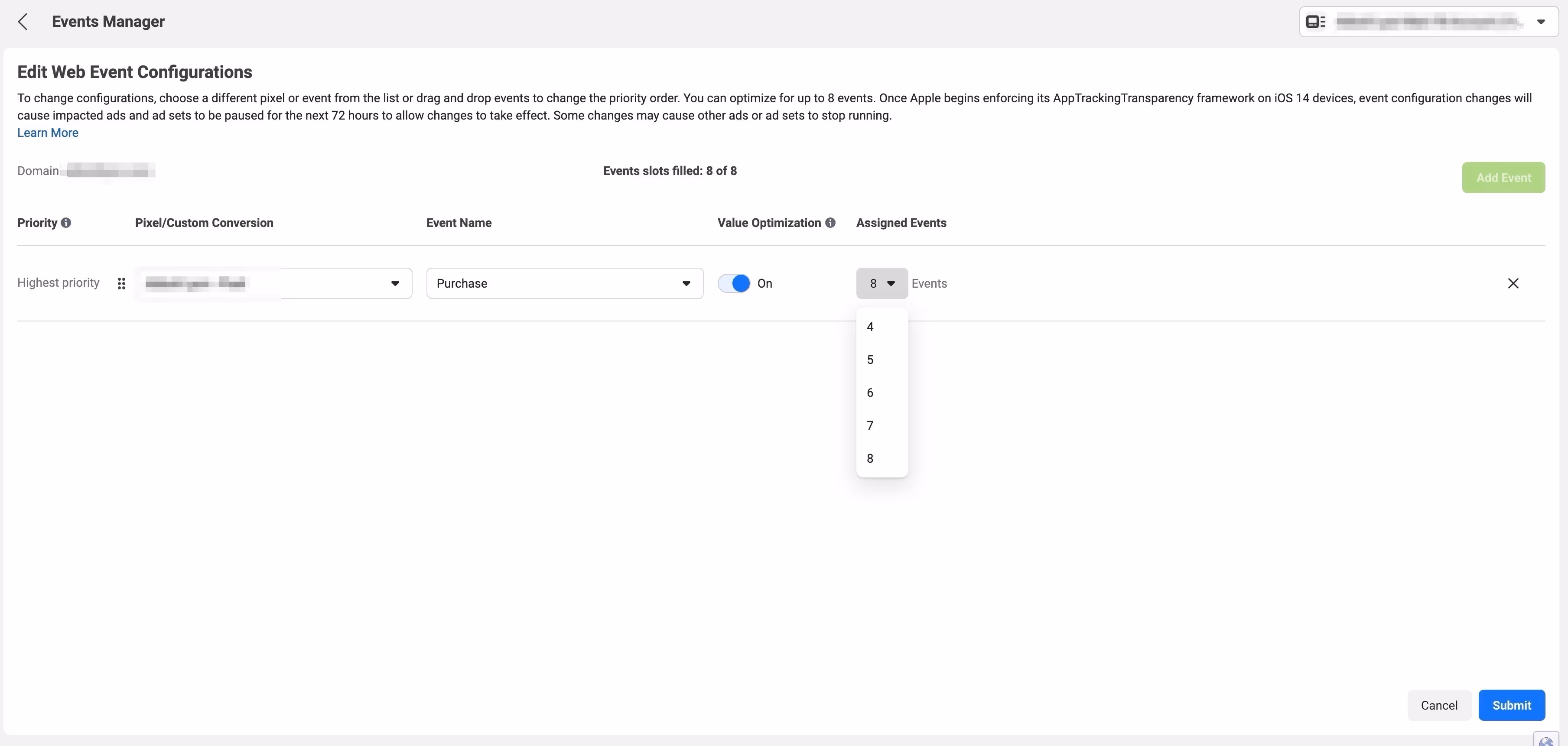Click the Cancel button

[x=1438, y=705]
